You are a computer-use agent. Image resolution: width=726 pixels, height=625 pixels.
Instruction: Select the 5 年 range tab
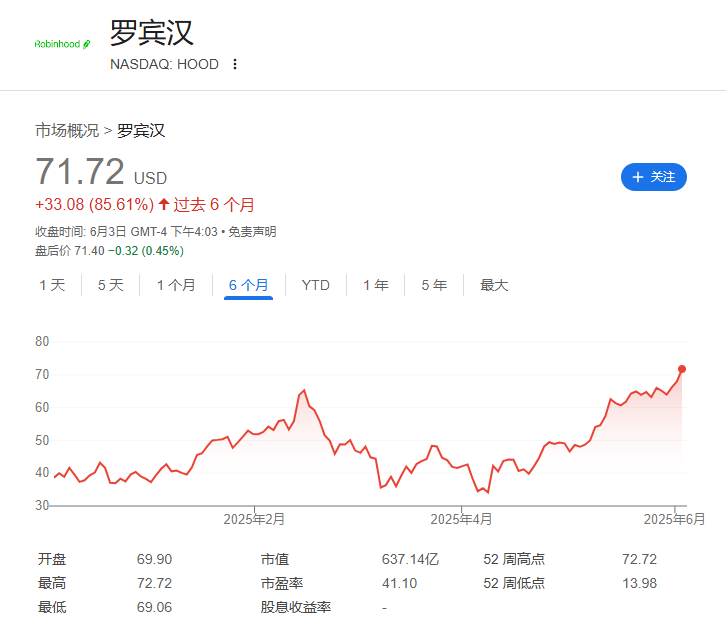coord(434,285)
